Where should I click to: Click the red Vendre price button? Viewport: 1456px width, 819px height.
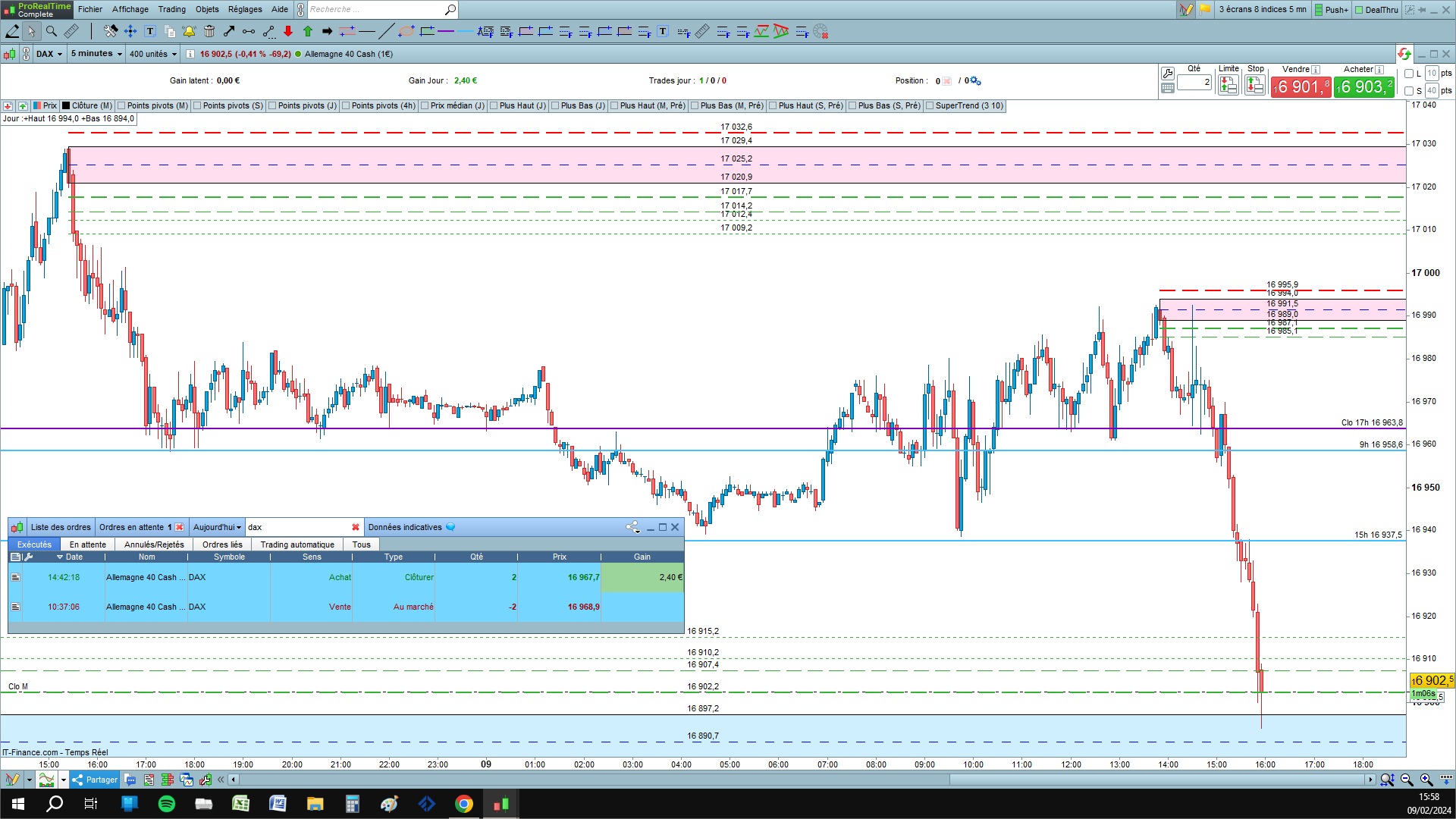point(1301,87)
